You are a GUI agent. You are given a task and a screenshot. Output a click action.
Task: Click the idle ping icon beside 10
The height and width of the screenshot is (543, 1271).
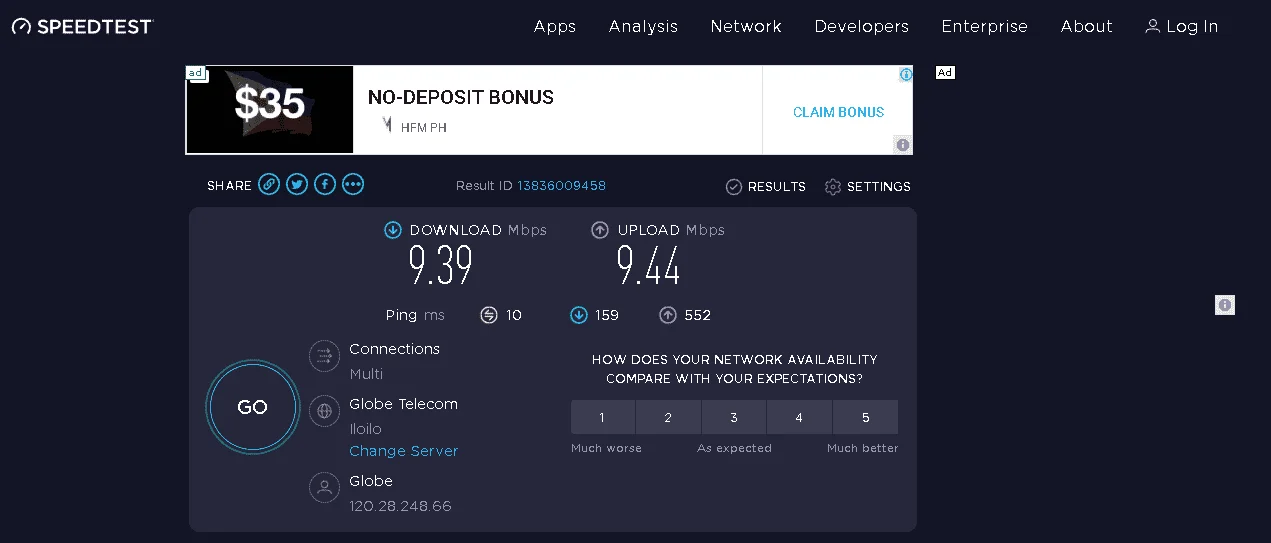[x=489, y=315]
